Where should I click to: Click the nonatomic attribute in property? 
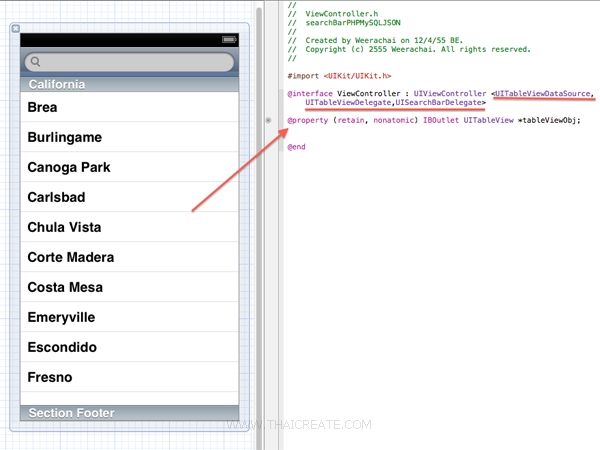394,120
